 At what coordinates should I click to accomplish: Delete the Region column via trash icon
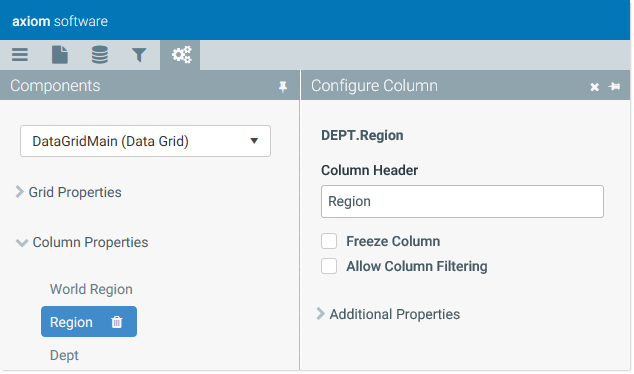(116, 322)
